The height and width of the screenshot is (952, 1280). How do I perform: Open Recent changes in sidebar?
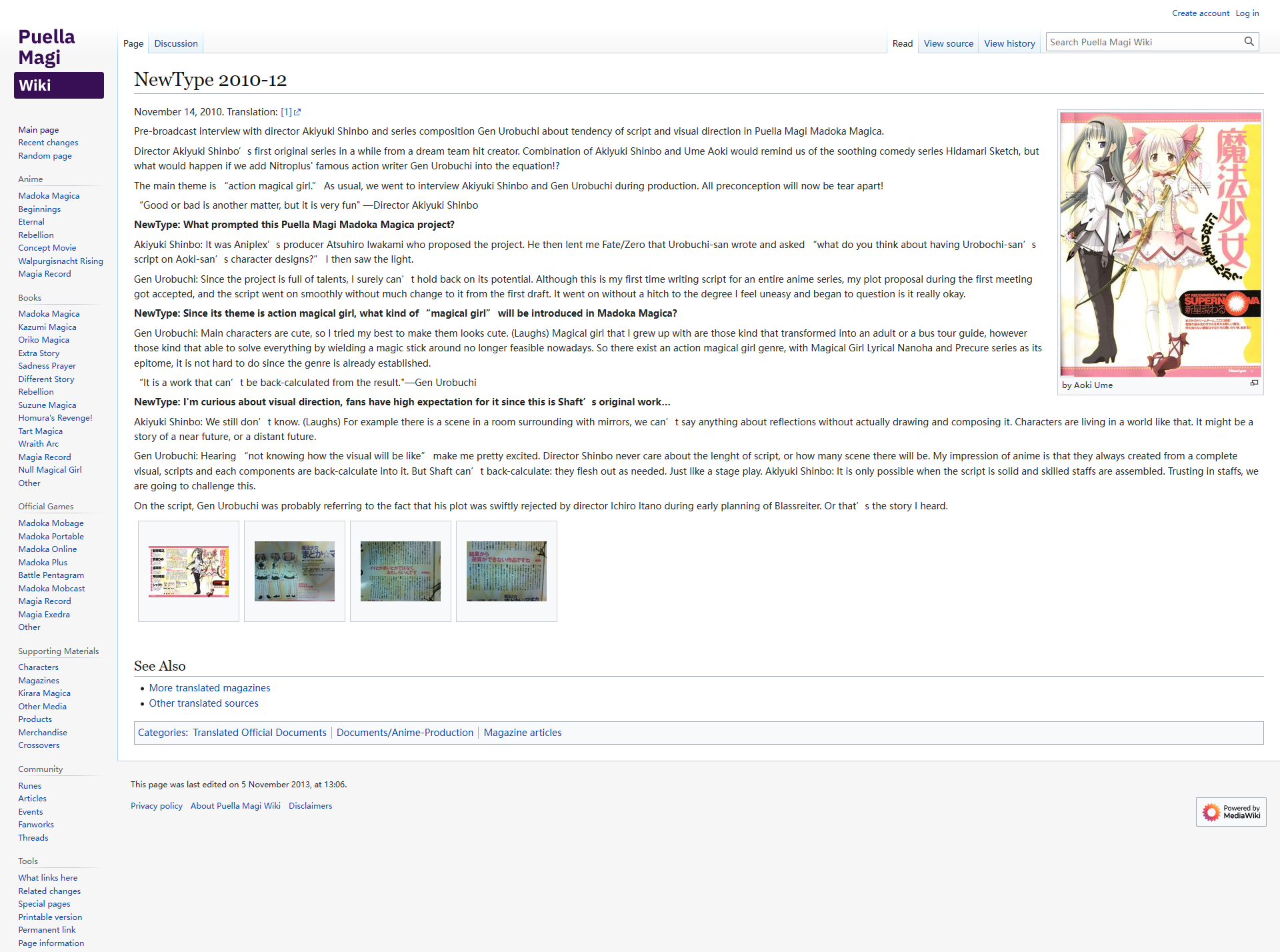coord(48,143)
